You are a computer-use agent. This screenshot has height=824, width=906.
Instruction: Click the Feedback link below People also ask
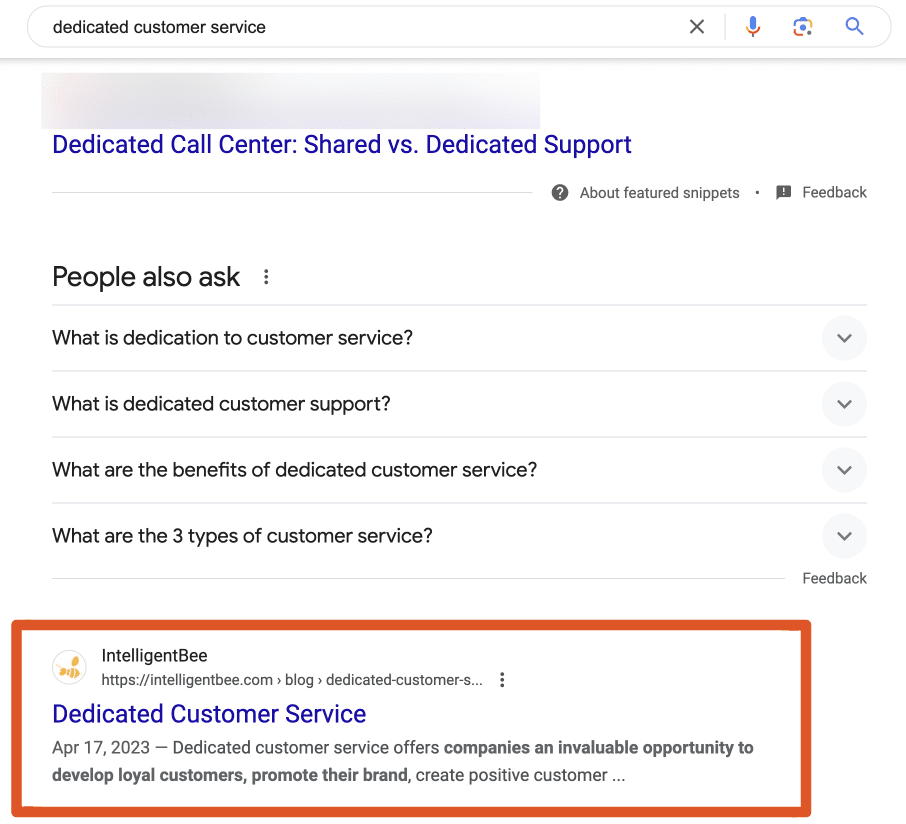[x=834, y=578]
